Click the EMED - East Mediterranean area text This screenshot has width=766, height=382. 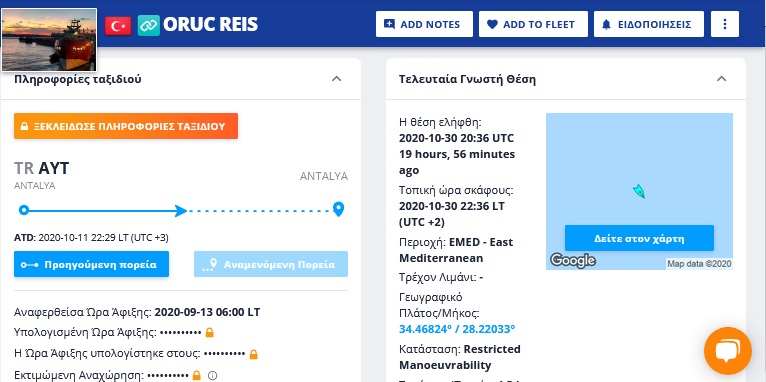point(456,250)
